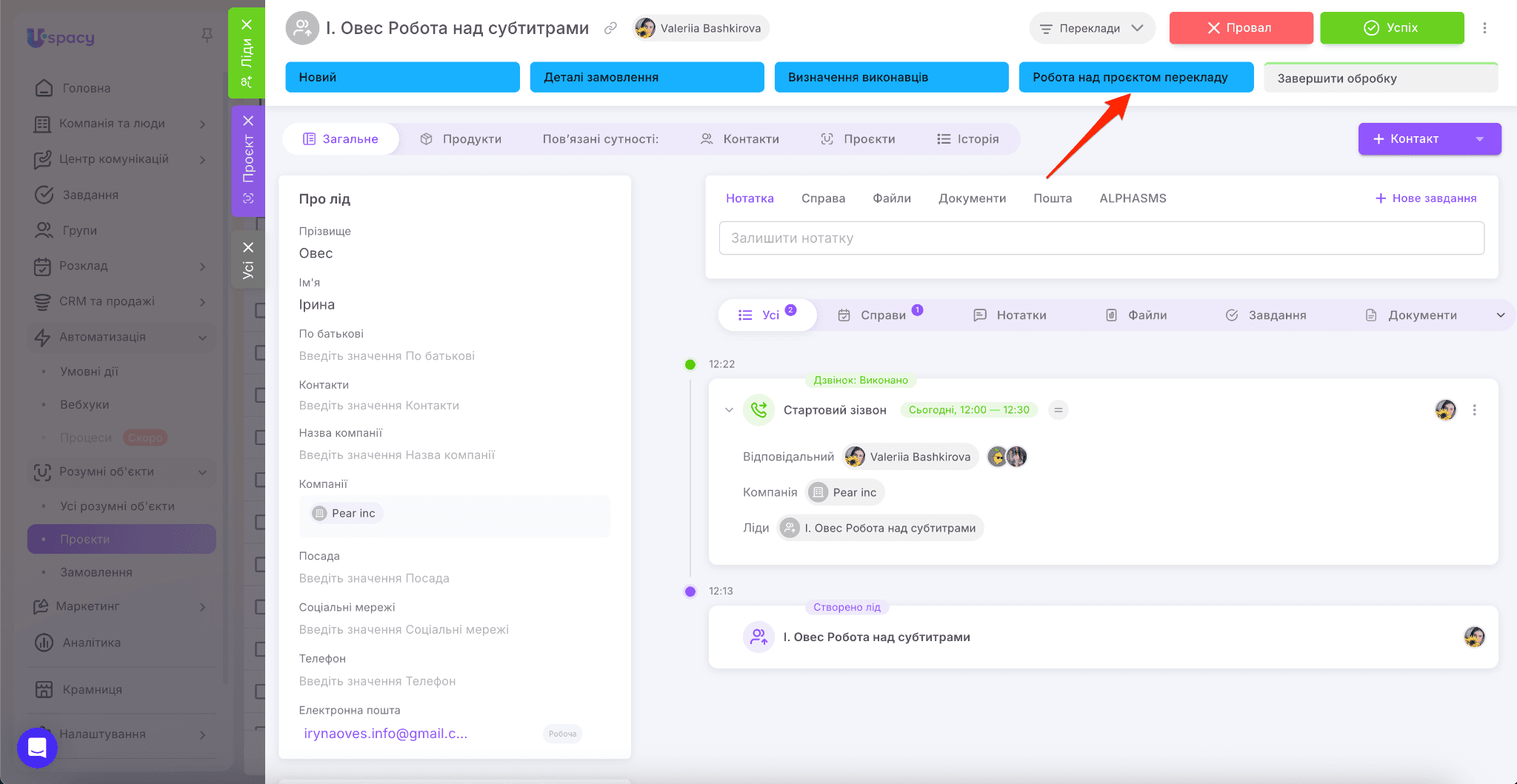Click the Uspacy logo
The width and height of the screenshot is (1517, 784).
(61, 37)
